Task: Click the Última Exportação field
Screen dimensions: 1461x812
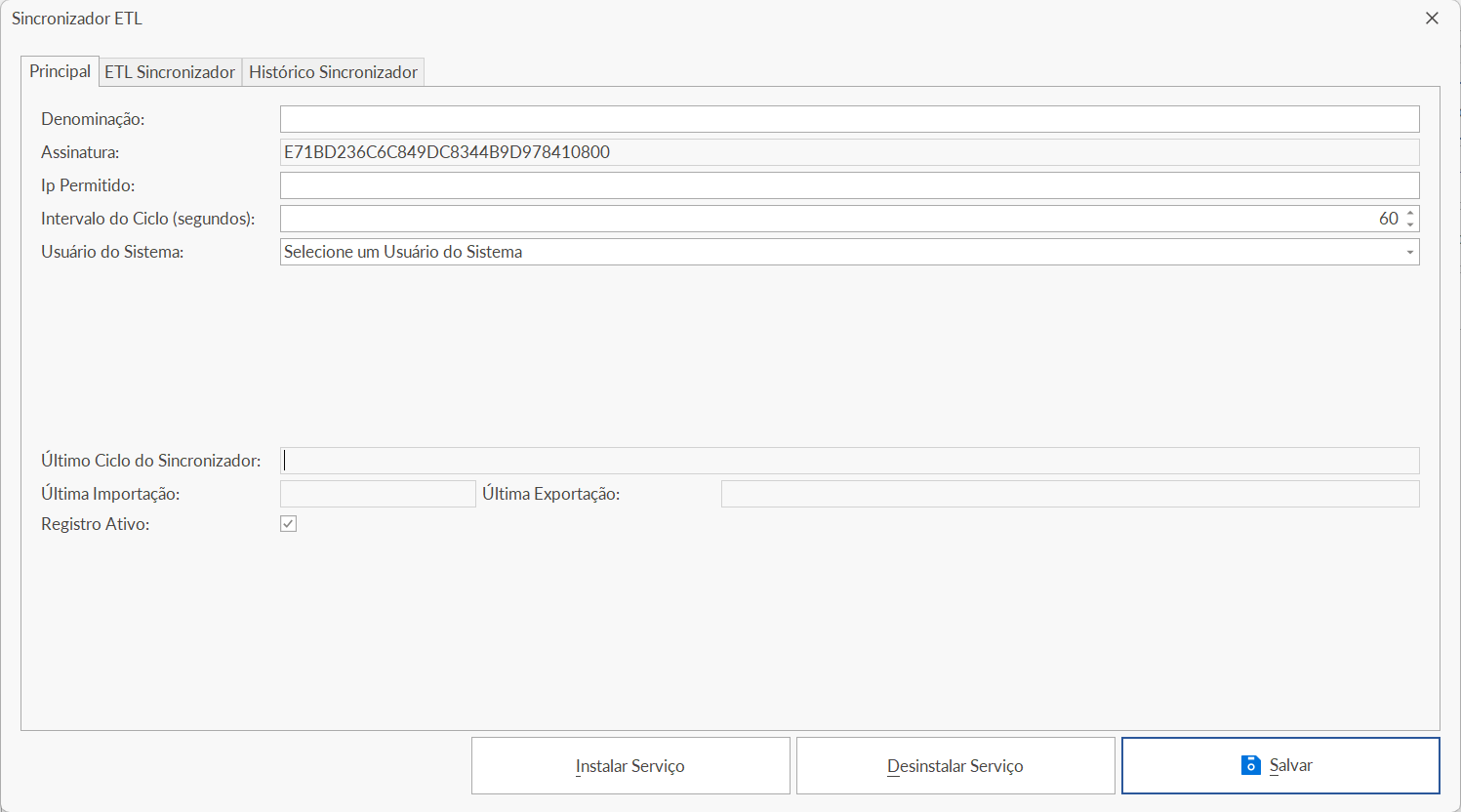Action: (x=1070, y=494)
